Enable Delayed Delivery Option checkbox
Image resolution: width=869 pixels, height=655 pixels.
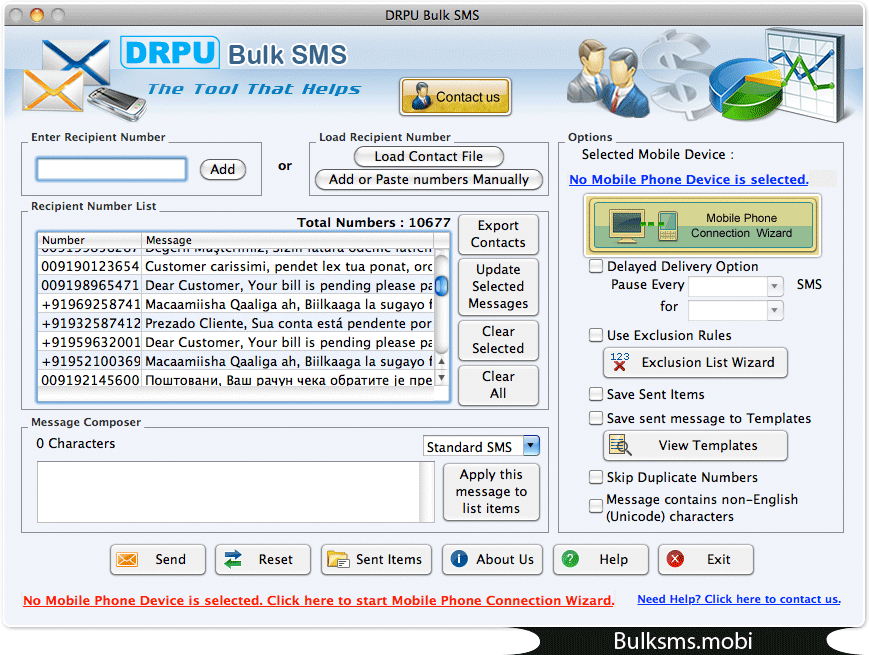click(596, 266)
